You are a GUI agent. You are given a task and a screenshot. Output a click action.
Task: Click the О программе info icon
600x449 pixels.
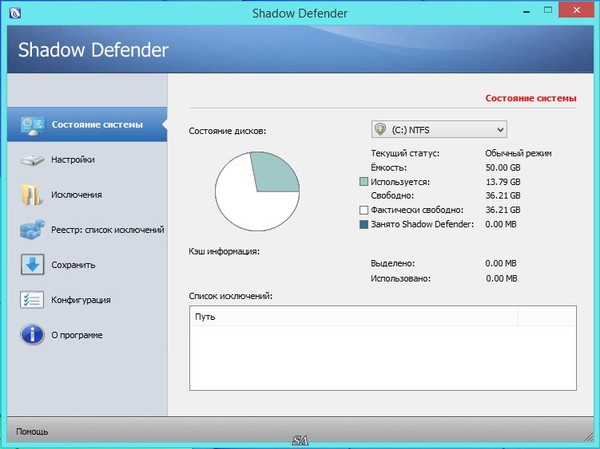pos(33,335)
